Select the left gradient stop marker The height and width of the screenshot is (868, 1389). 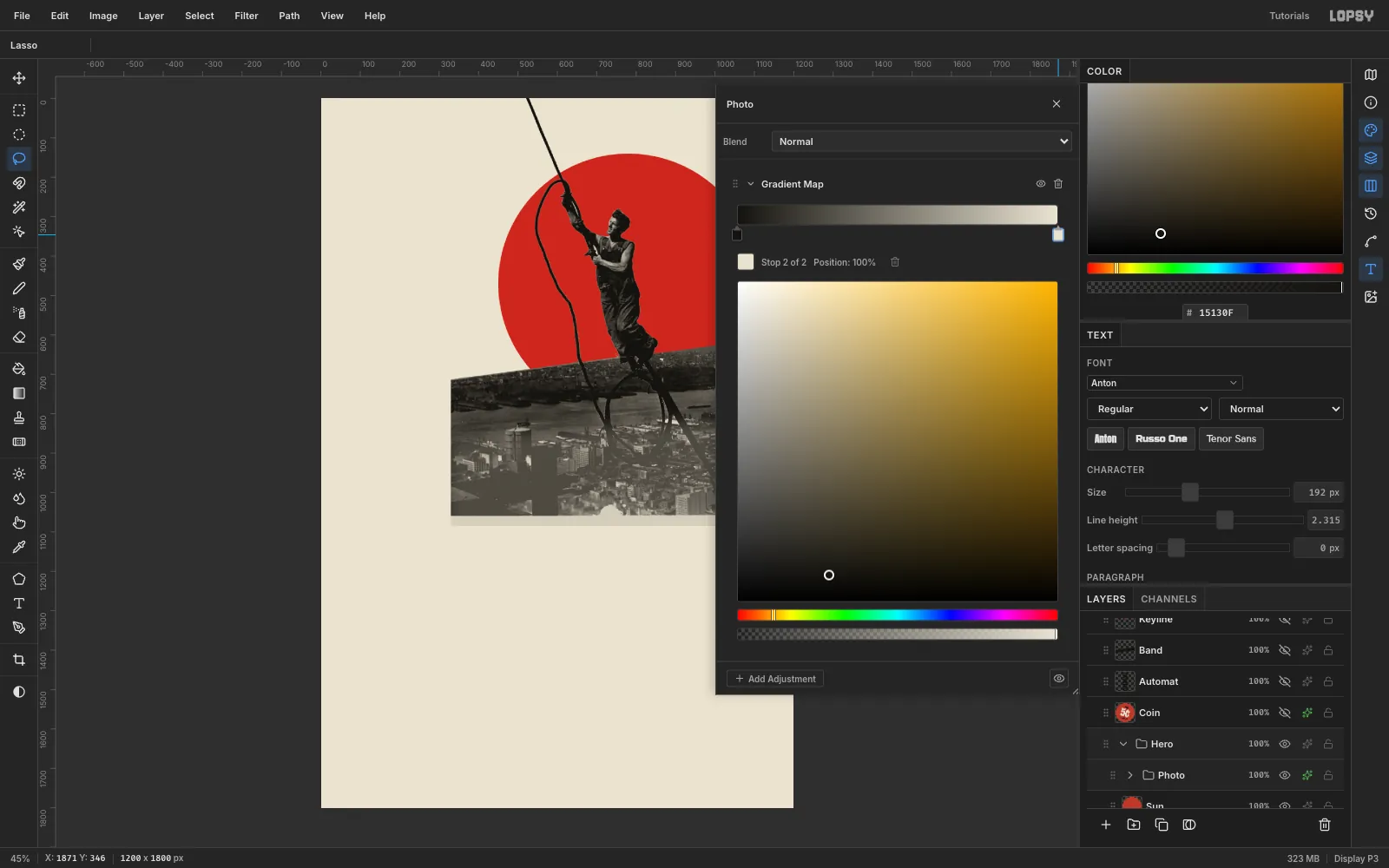(737, 234)
